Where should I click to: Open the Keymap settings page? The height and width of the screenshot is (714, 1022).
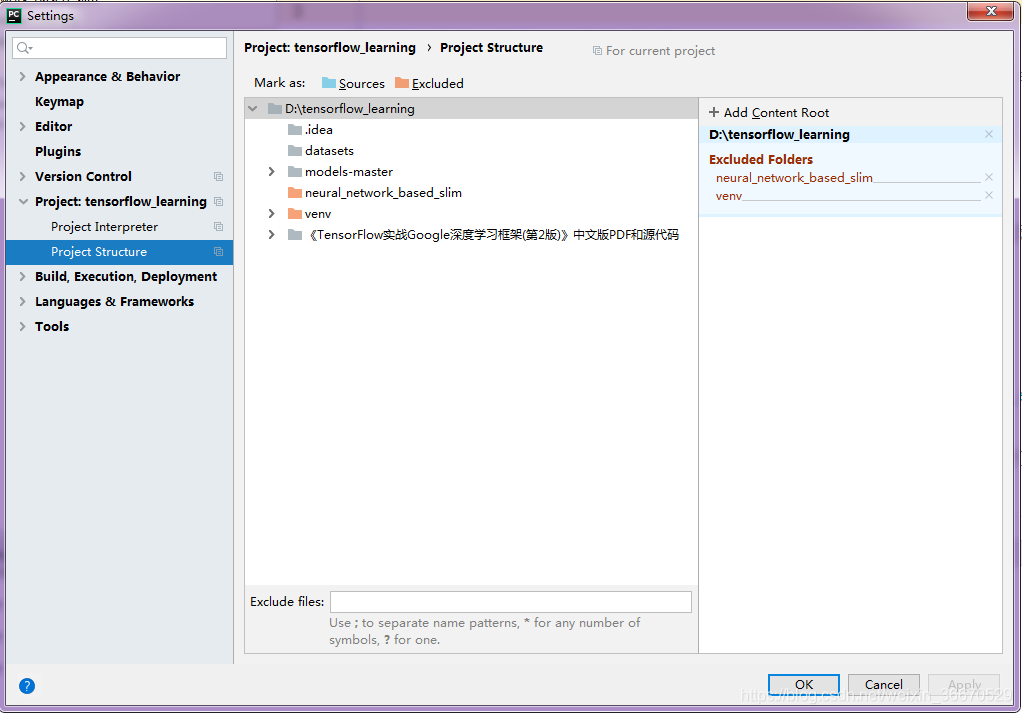tap(59, 102)
